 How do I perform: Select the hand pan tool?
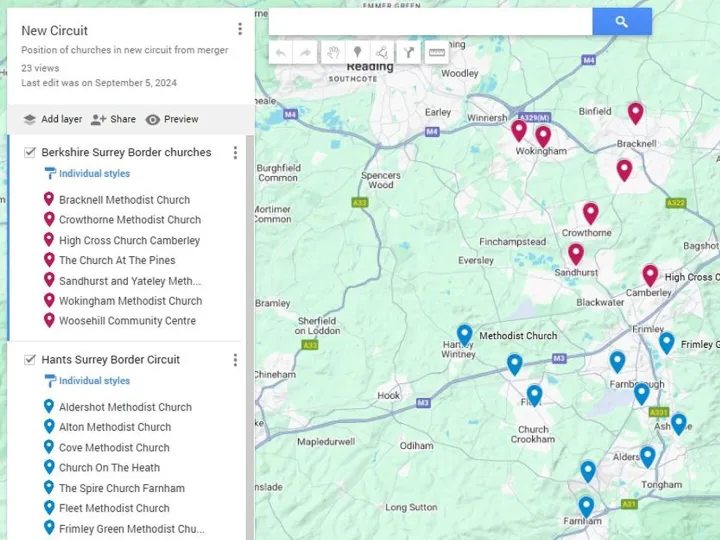pyautogui.click(x=332, y=53)
